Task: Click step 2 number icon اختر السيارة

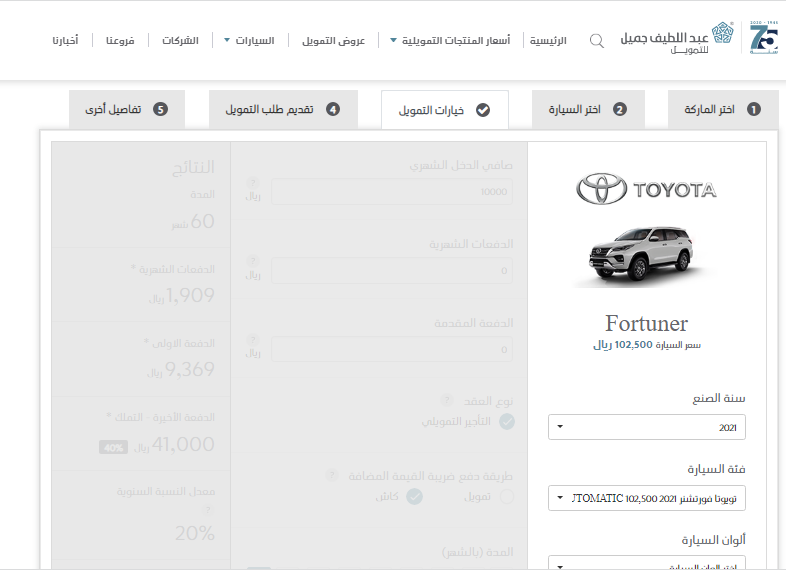Action: tap(620, 109)
